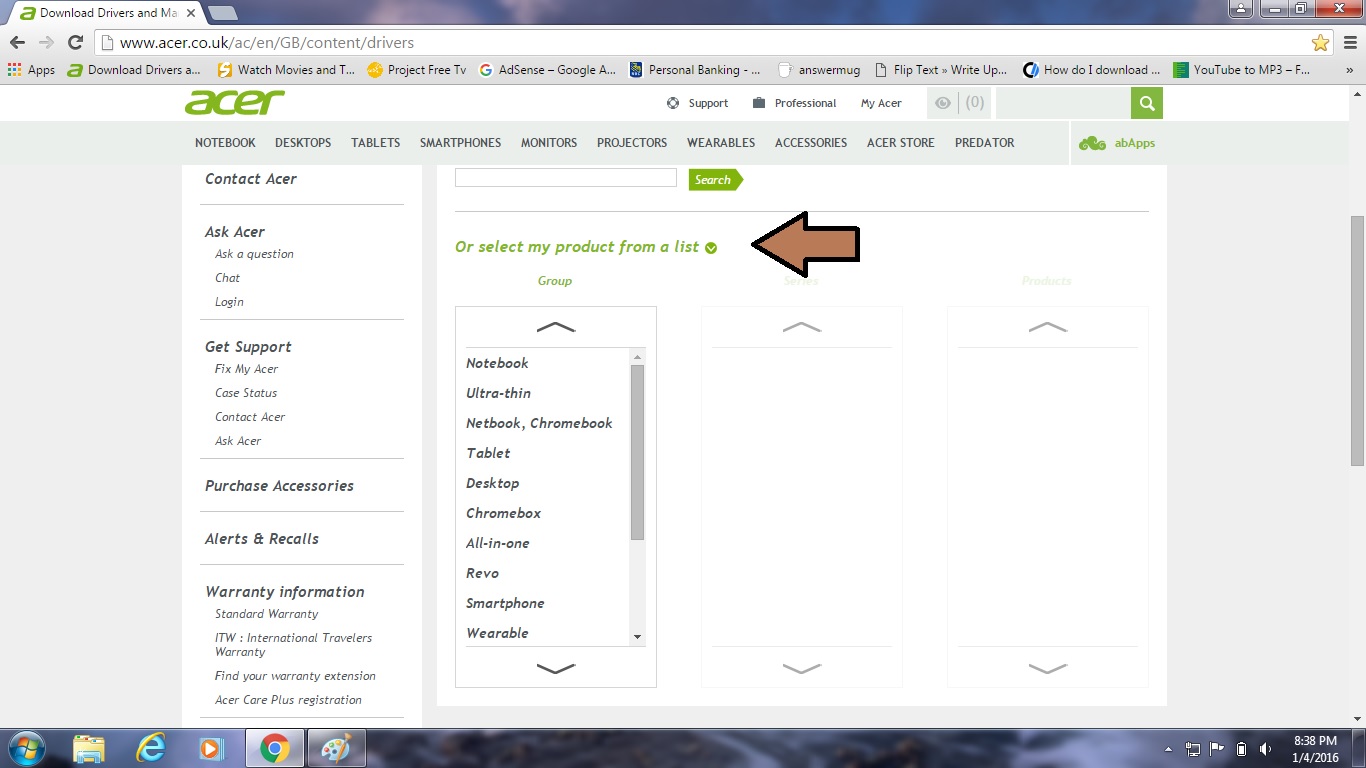Open Purchase Accessories in the sidebar
This screenshot has width=1366, height=768.
(279, 486)
